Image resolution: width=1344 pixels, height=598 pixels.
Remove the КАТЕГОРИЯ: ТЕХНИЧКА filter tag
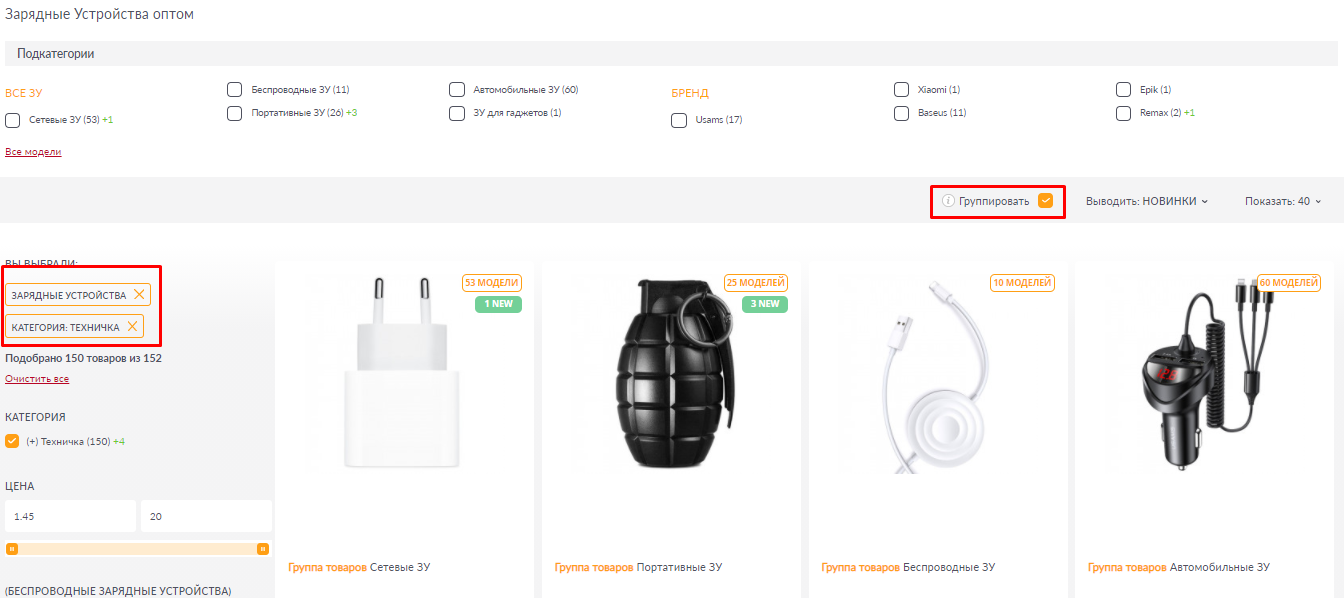point(132,327)
